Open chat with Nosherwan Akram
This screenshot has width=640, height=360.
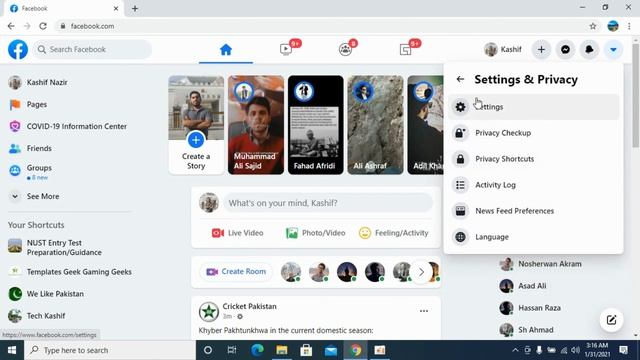[x=541, y=264]
